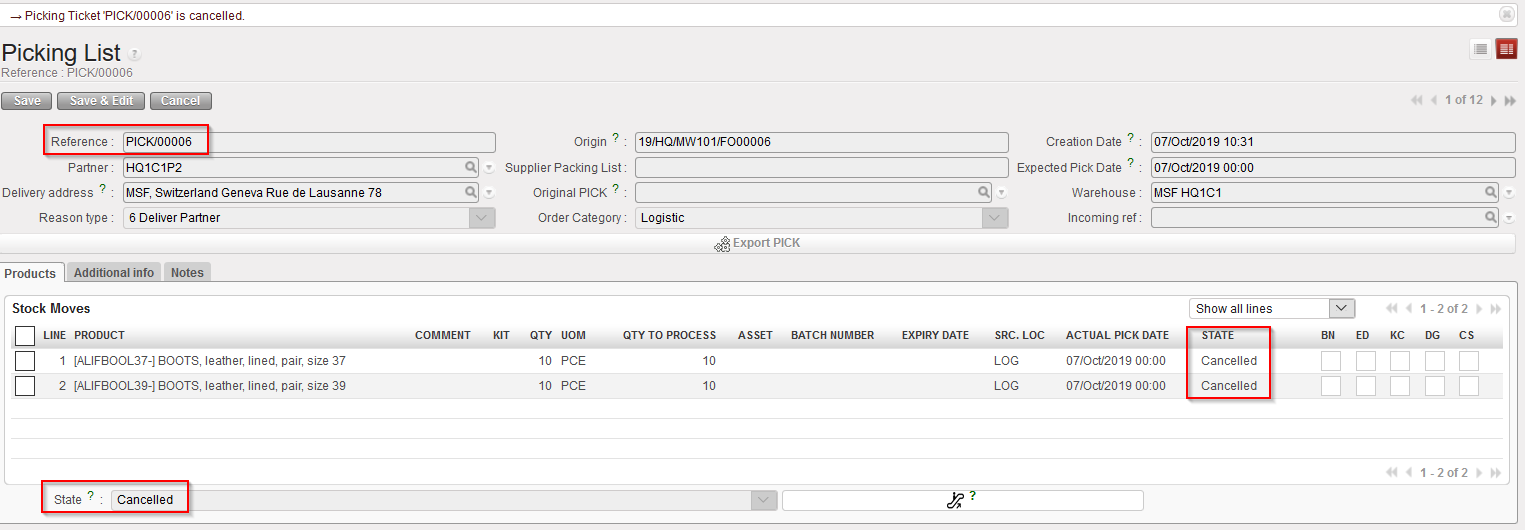Go to next record arrow

(x=1494, y=100)
